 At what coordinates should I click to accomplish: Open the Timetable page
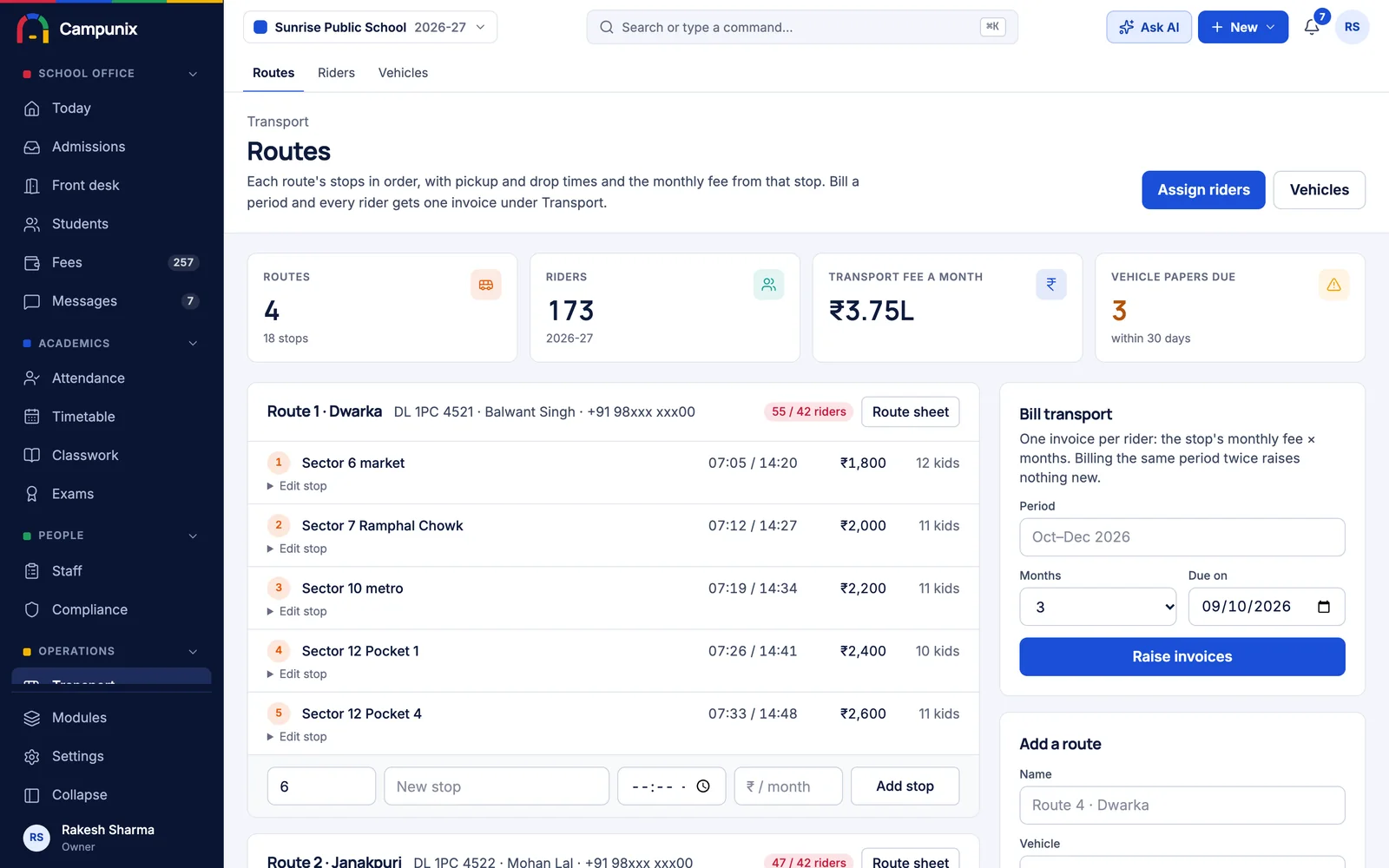[111, 417]
